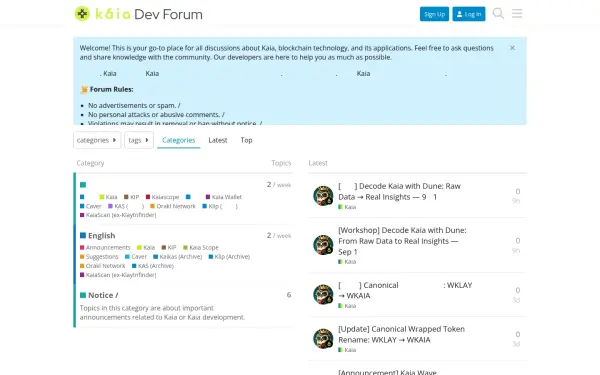
Task: Click avatar of the [Workshop] topic poster
Action: point(323,245)
